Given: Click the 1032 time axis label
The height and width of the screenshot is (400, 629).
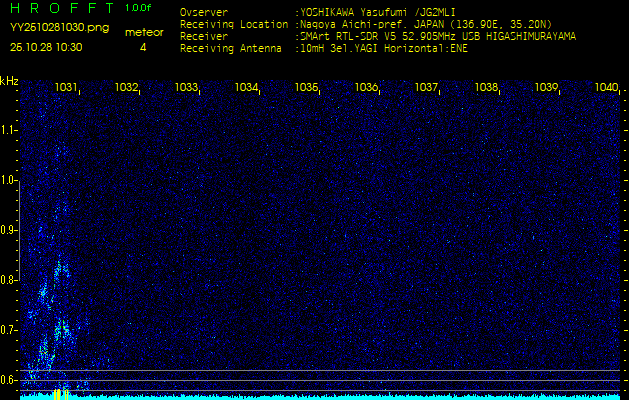Looking at the screenshot, I should point(126,87).
